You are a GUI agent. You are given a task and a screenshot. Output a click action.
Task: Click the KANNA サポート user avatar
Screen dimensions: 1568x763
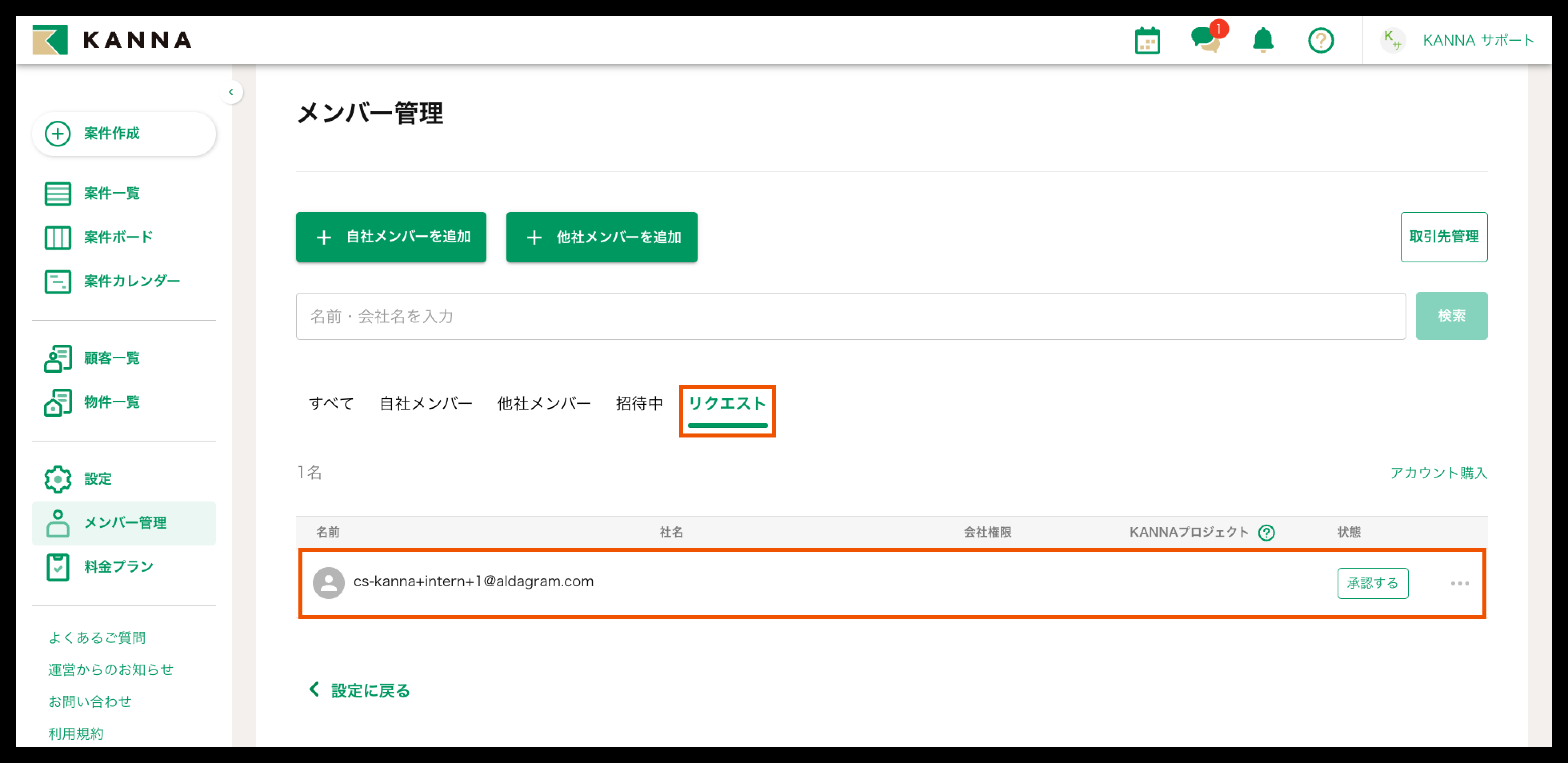[x=1393, y=40]
